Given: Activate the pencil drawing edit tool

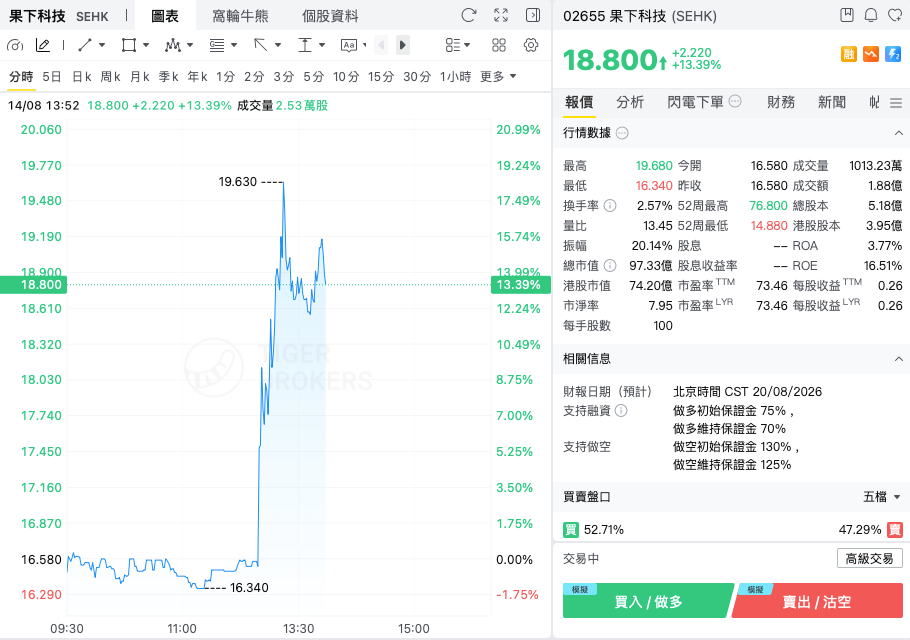Looking at the screenshot, I should point(43,45).
